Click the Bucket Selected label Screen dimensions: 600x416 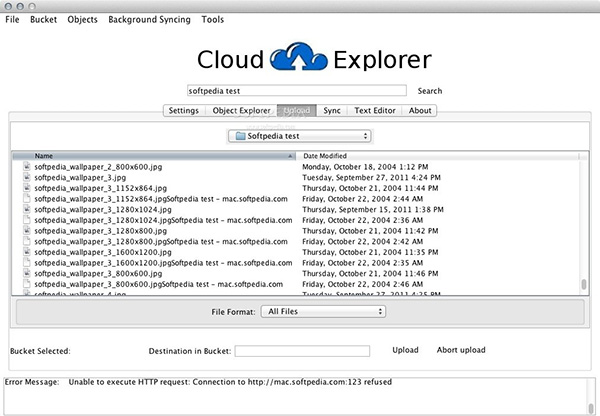pos(40,351)
